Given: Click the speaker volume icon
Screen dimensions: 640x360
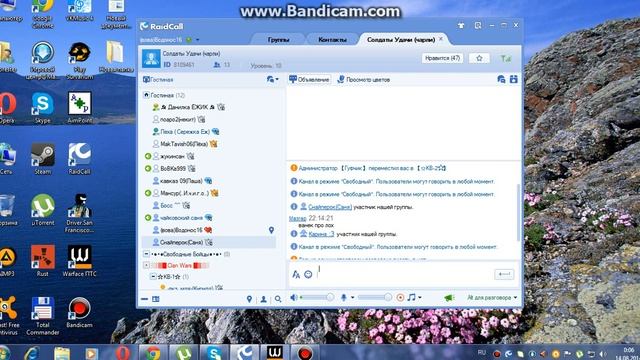Looking at the screenshot, I should point(293,298).
